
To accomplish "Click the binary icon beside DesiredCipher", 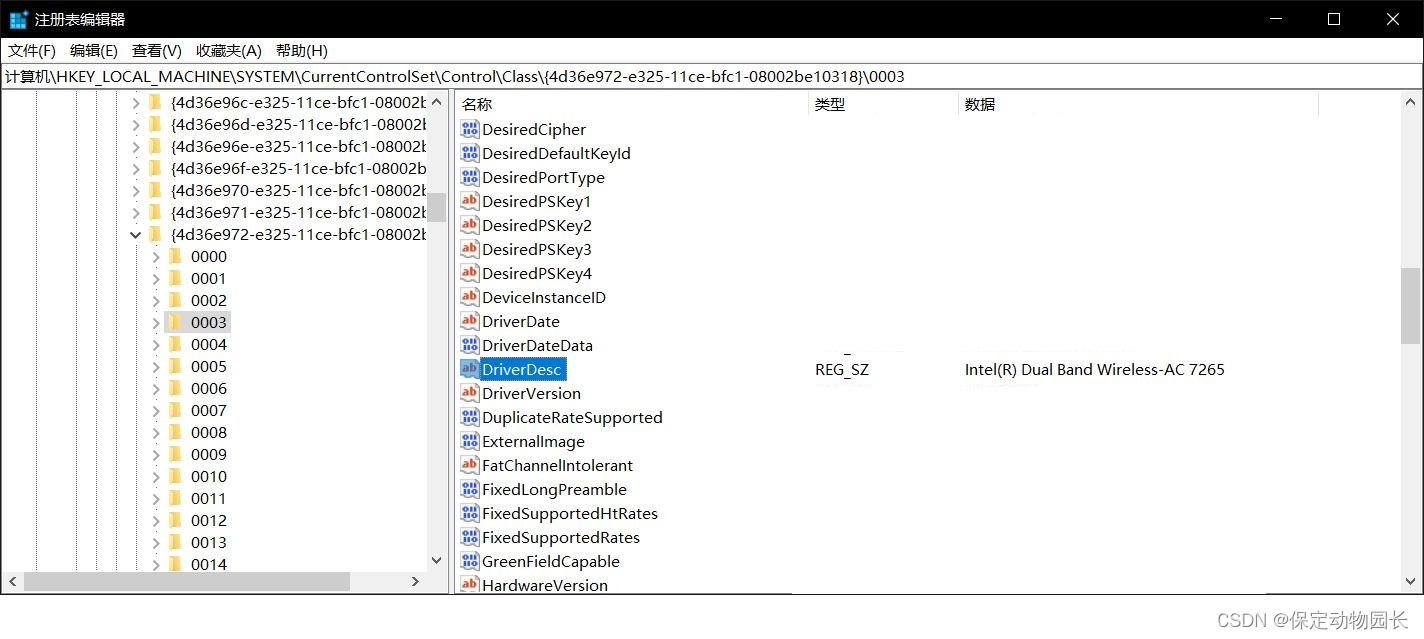I will click(470, 129).
